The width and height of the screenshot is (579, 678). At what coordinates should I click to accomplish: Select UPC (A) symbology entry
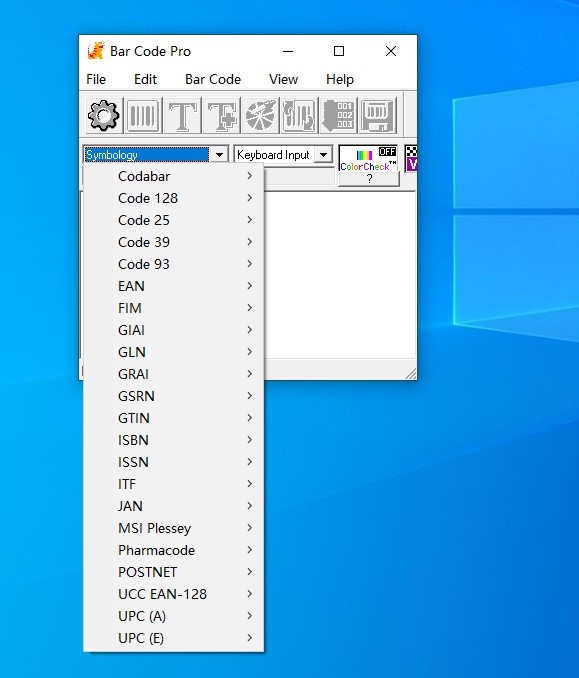click(x=173, y=616)
